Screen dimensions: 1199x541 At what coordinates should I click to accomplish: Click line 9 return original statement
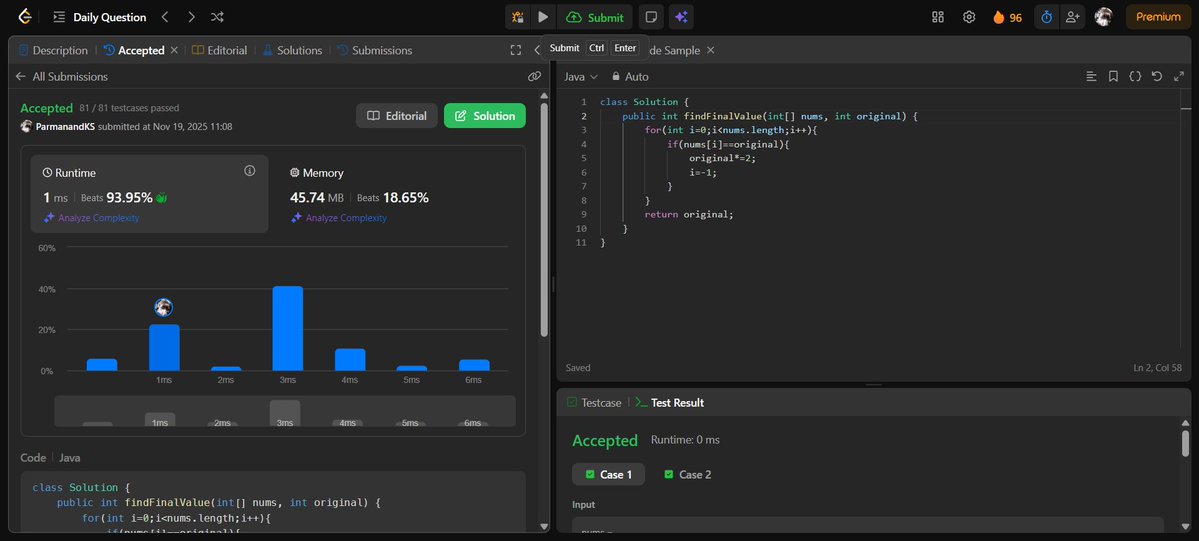(x=689, y=214)
